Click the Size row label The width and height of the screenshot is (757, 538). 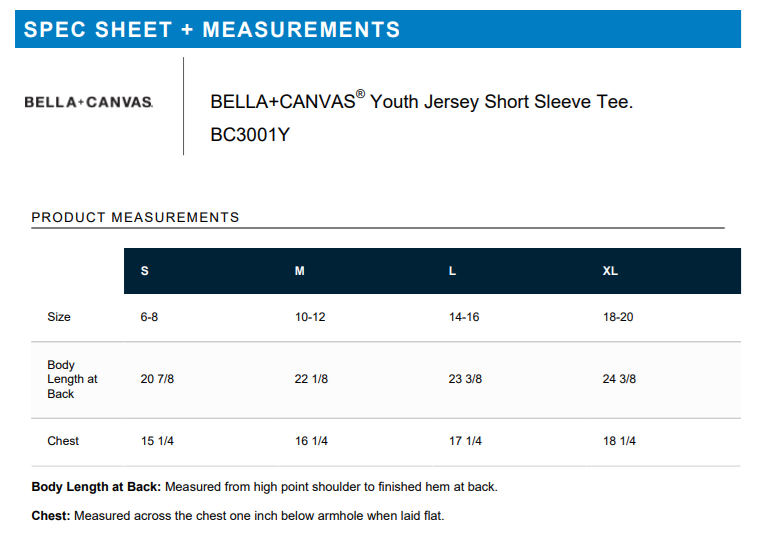coord(59,317)
